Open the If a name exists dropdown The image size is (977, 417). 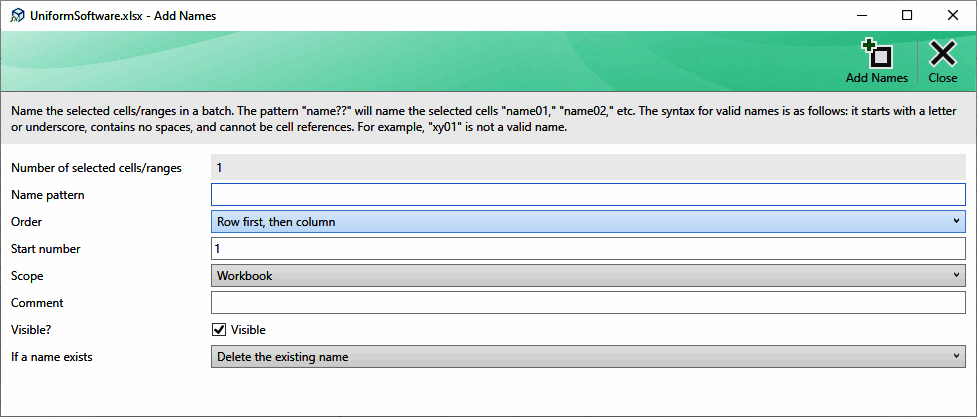click(x=588, y=357)
